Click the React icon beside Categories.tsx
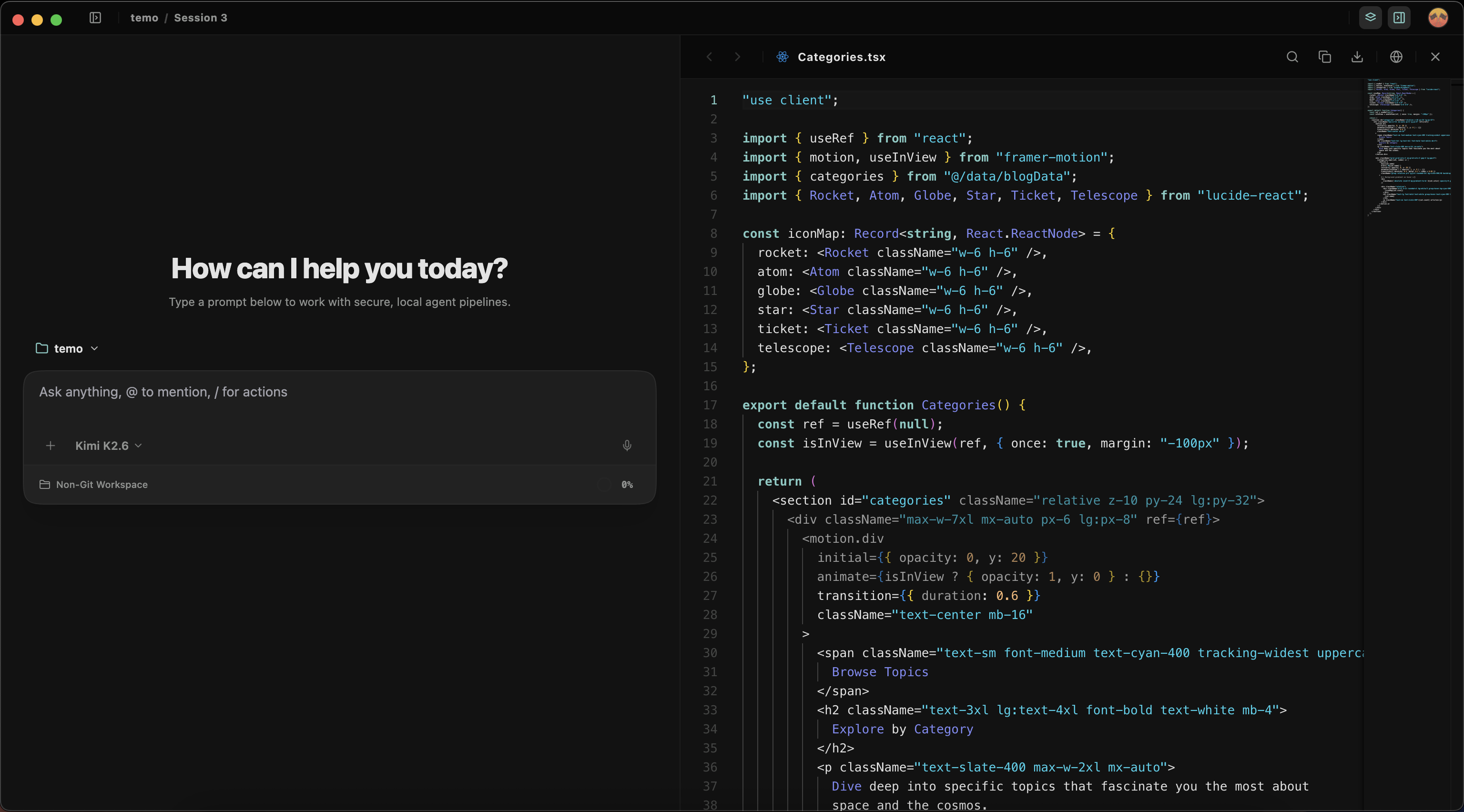The image size is (1464, 812). (783, 57)
